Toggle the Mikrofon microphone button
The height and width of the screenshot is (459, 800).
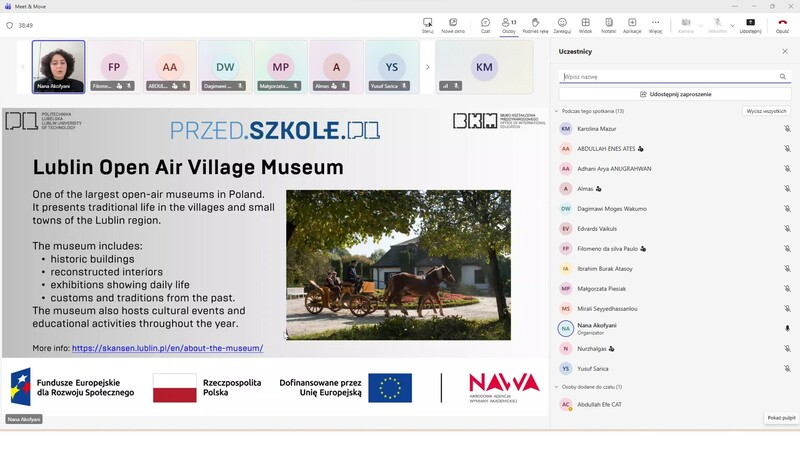[x=717, y=24]
